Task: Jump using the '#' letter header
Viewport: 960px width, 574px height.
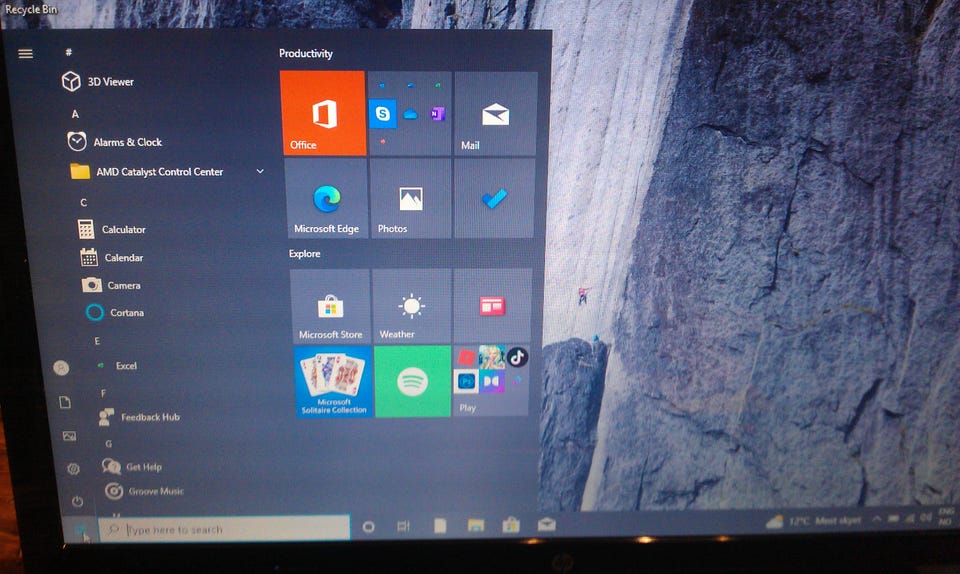Action: point(69,53)
